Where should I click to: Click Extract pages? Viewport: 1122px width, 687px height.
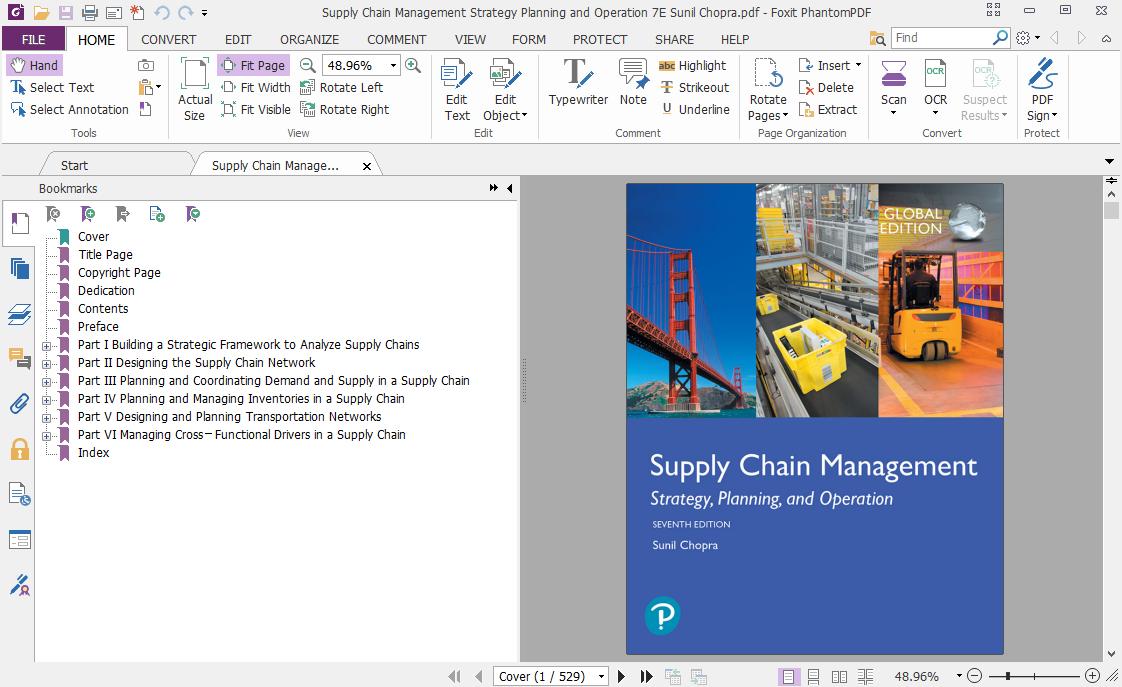[828, 109]
